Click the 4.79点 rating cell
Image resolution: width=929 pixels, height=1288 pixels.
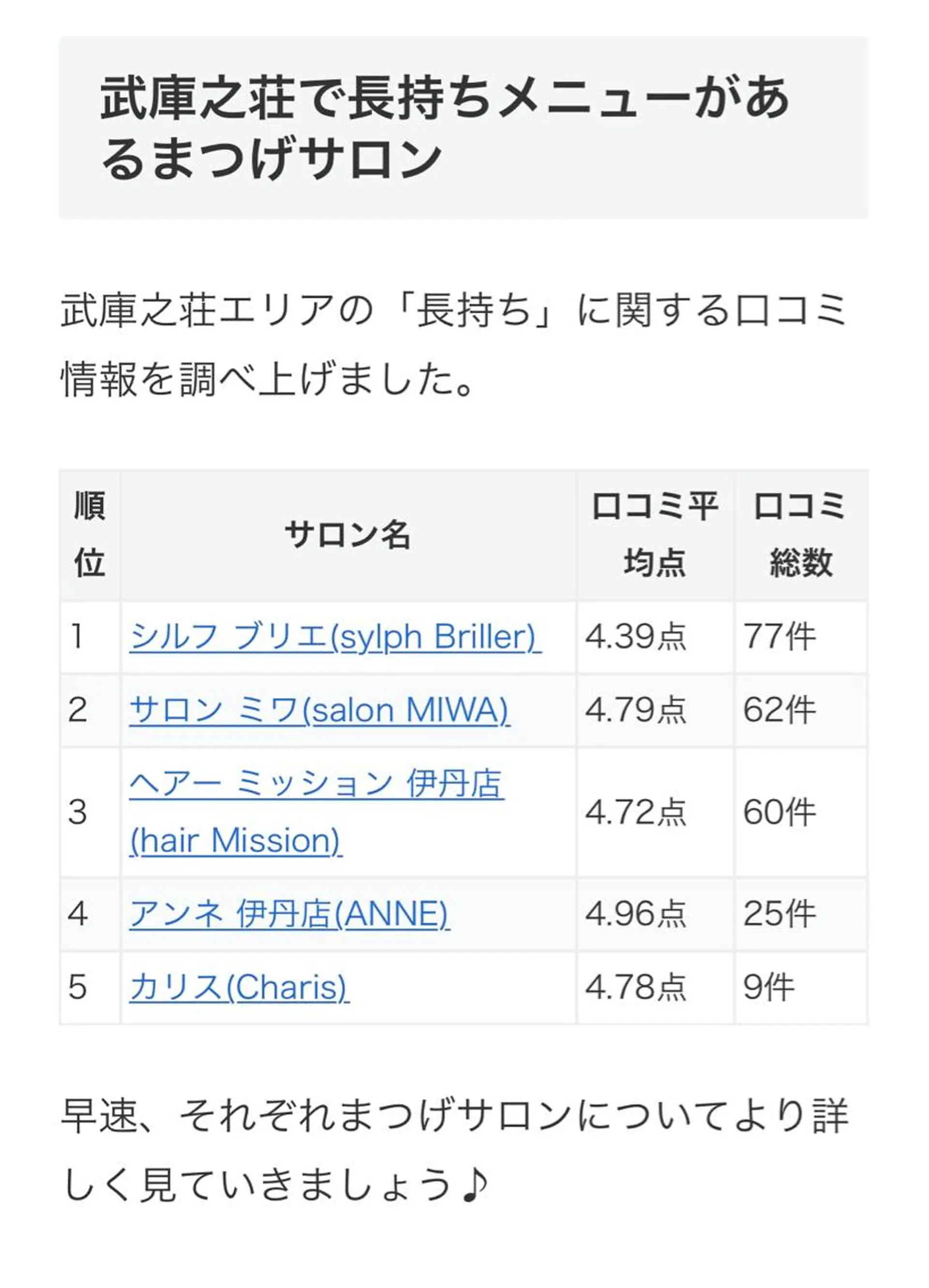tap(636, 711)
